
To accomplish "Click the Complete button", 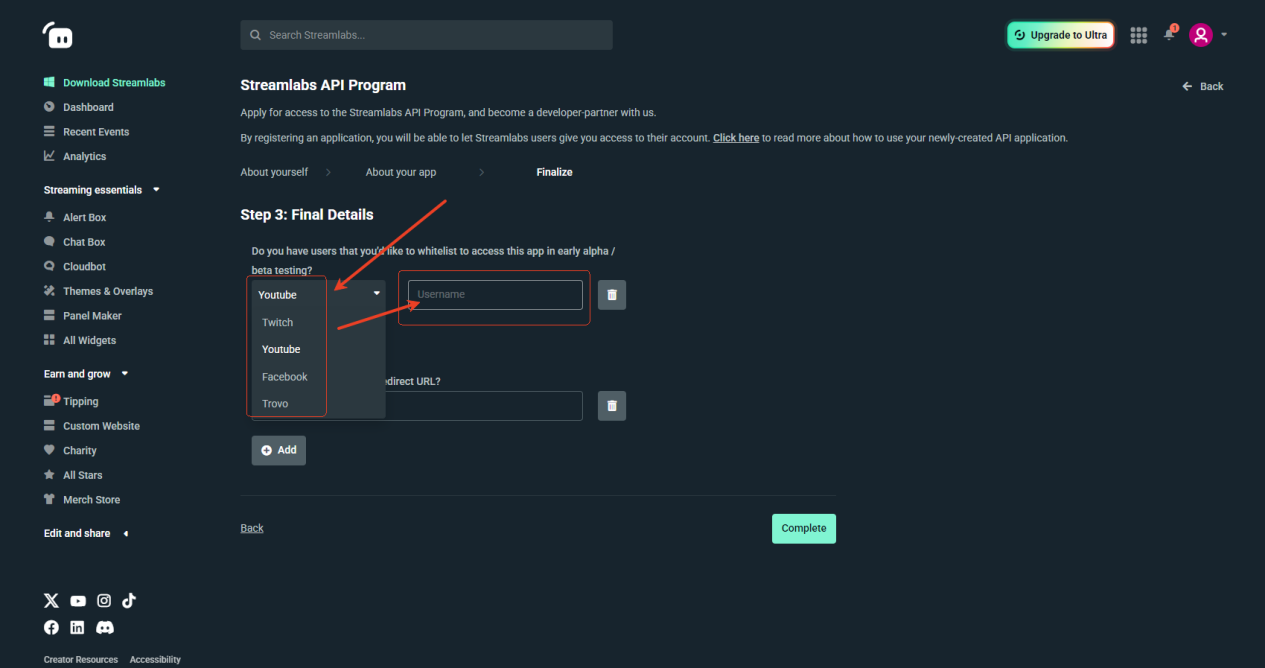I will (804, 528).
